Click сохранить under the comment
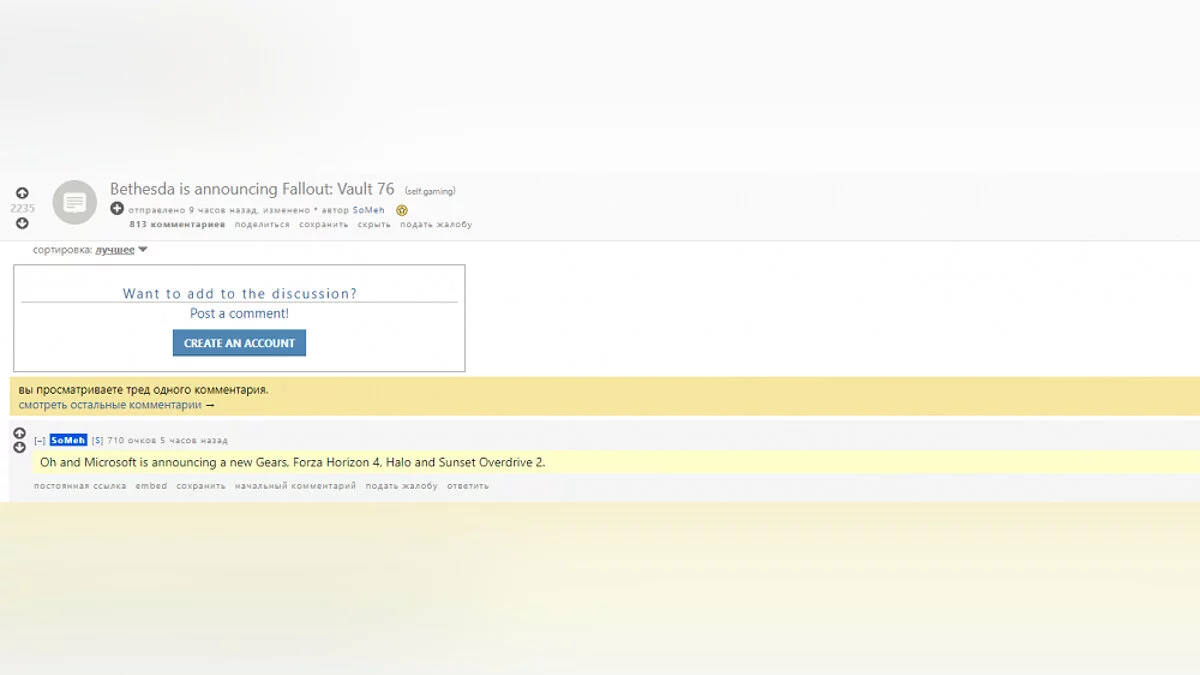1200x675 pixels. (201, 486)
